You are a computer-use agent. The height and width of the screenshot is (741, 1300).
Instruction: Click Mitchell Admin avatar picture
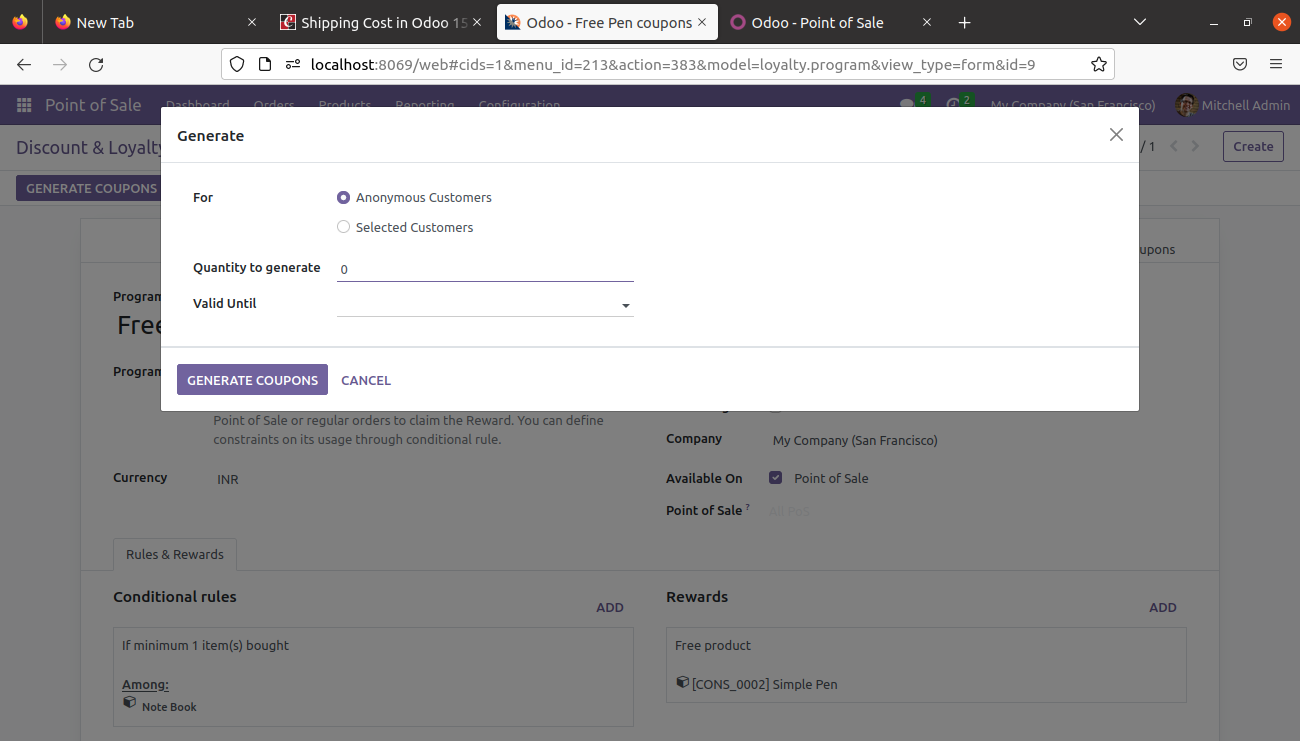pos(1186,105)
